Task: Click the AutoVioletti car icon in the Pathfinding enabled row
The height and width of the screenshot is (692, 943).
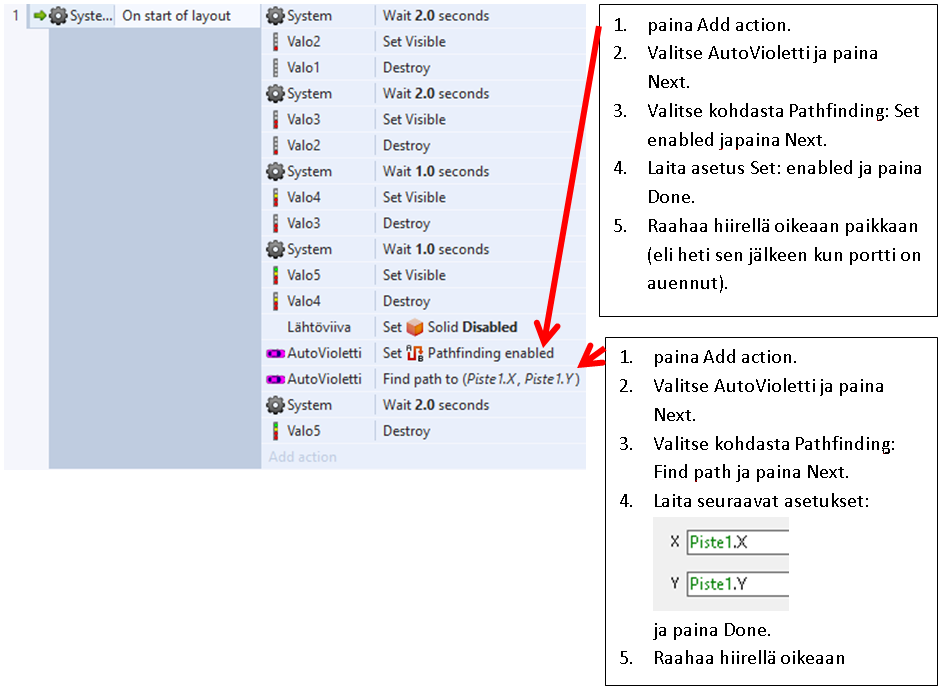Action: point(275,354)
